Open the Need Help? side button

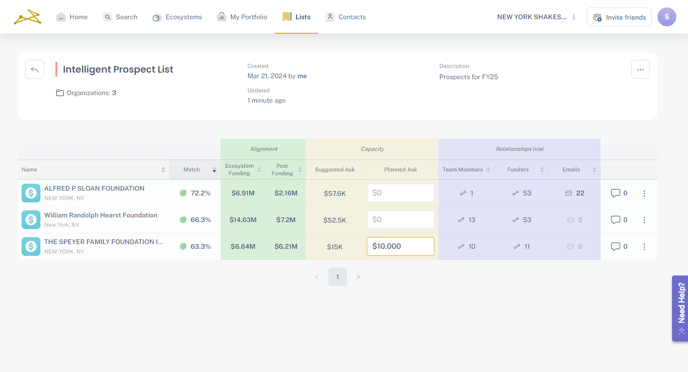[680, 308]
